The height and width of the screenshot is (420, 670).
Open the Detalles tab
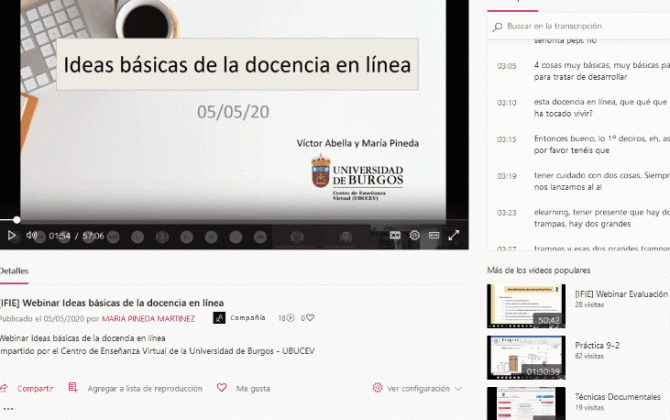14,271
